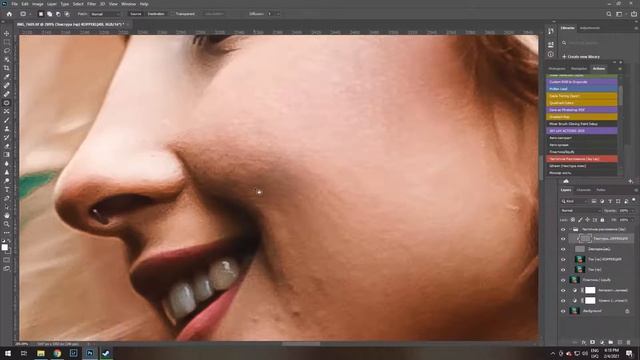This screenshot has height=360, width=640.
Task: Play the Sepia Toning (layer) action
Action: coord(582,96)
